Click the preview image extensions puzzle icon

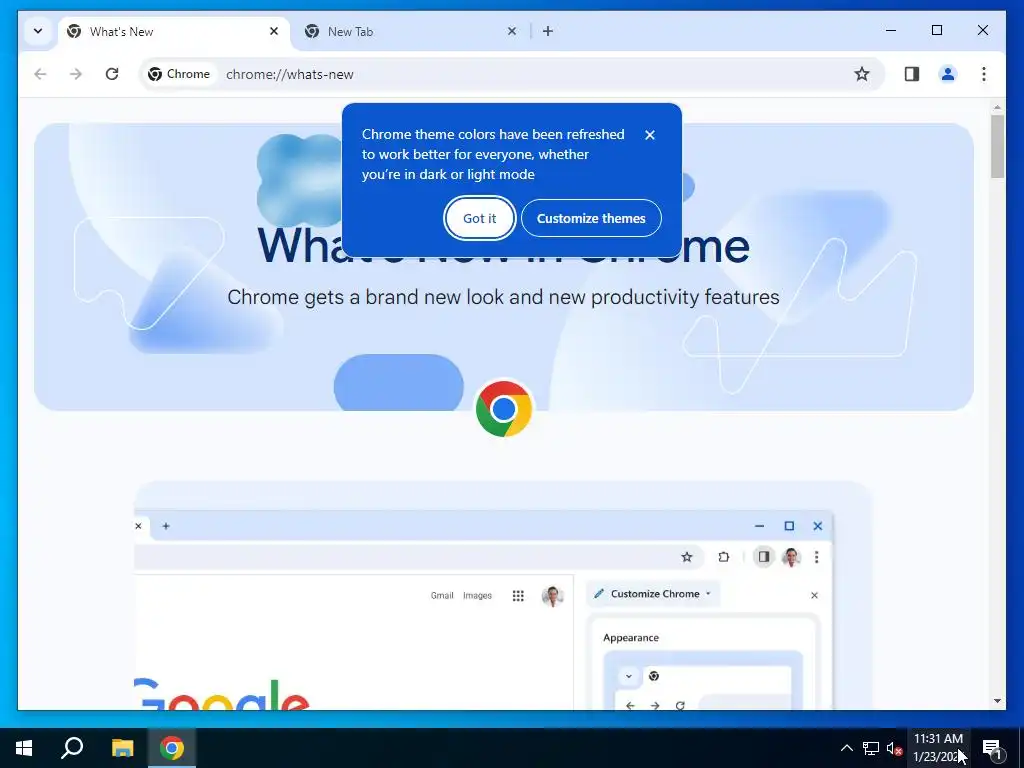(724, 557)
